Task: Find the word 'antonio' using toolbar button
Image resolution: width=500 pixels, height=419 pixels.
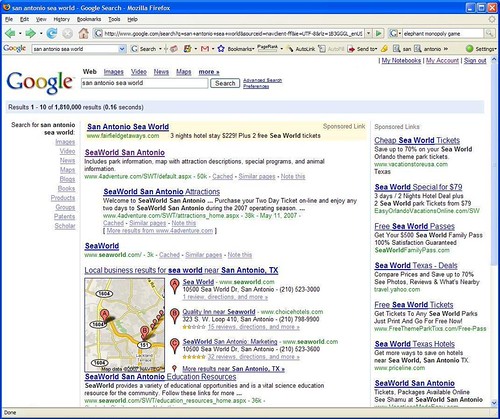Action: 428,49
